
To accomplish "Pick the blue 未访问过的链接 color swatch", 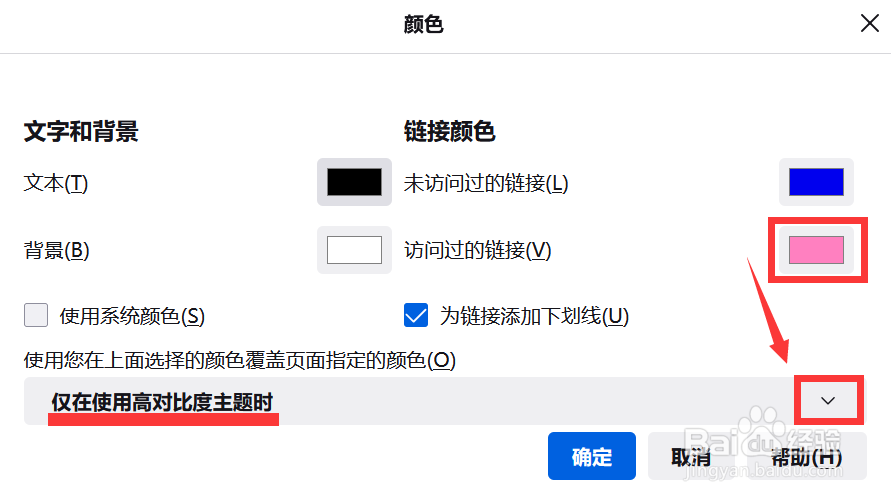I will (816, 182).
